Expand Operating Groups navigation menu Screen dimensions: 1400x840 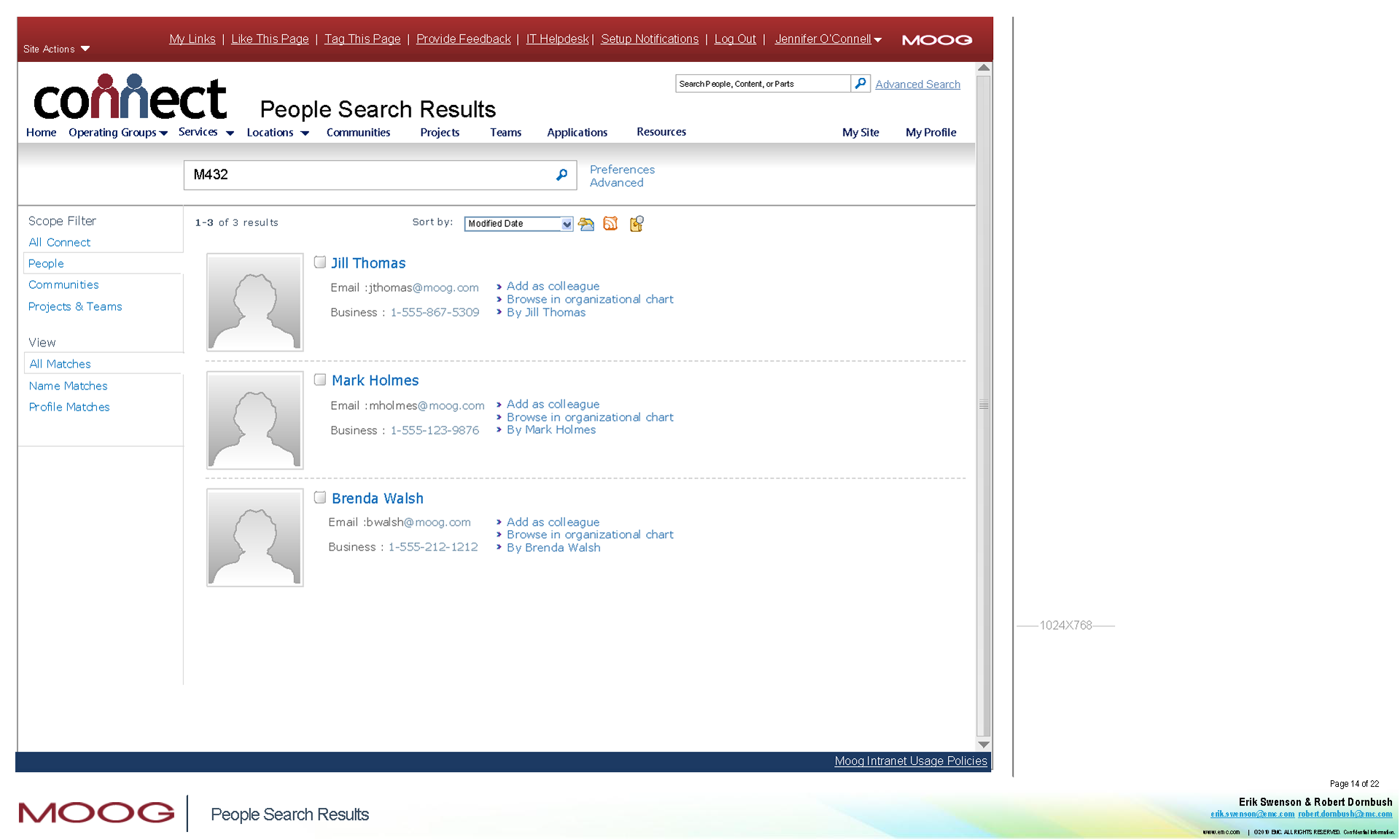tap(118, 133)
